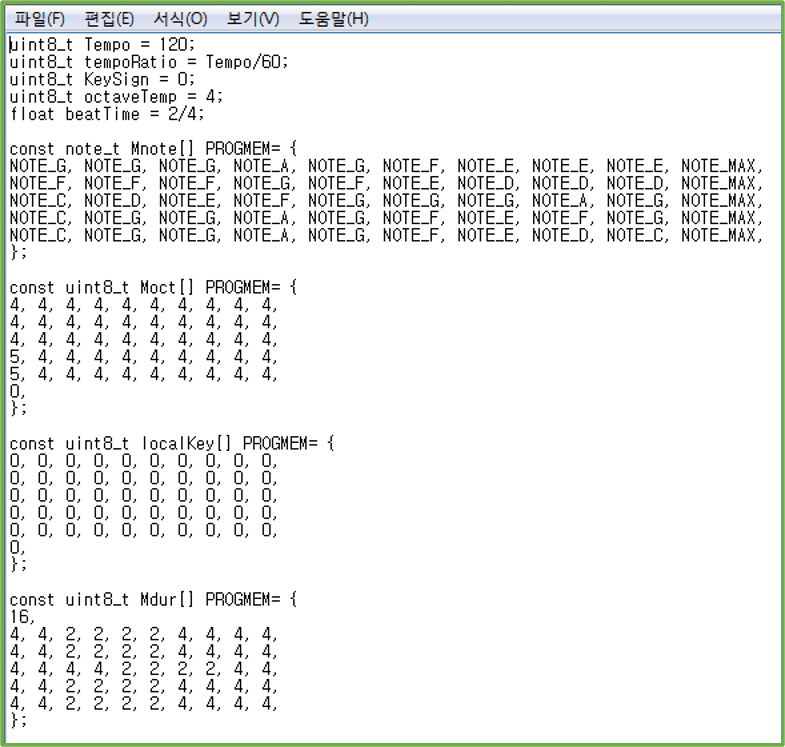Viewport: 785px width, 747px height.
Task: Click the line 'uint8_t KeySign = 0;'
Action: [102, 79]
